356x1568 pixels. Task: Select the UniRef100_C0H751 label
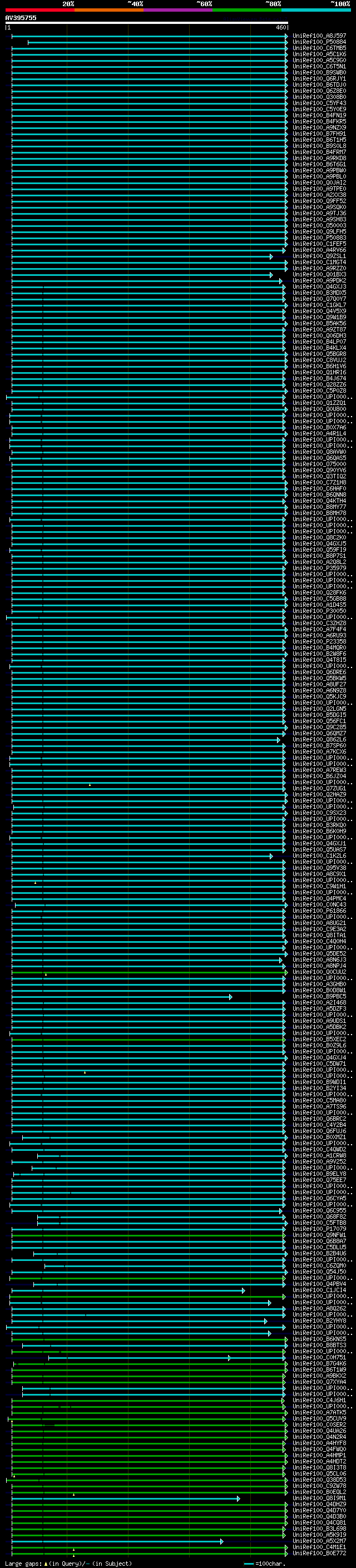[319, 1357]
